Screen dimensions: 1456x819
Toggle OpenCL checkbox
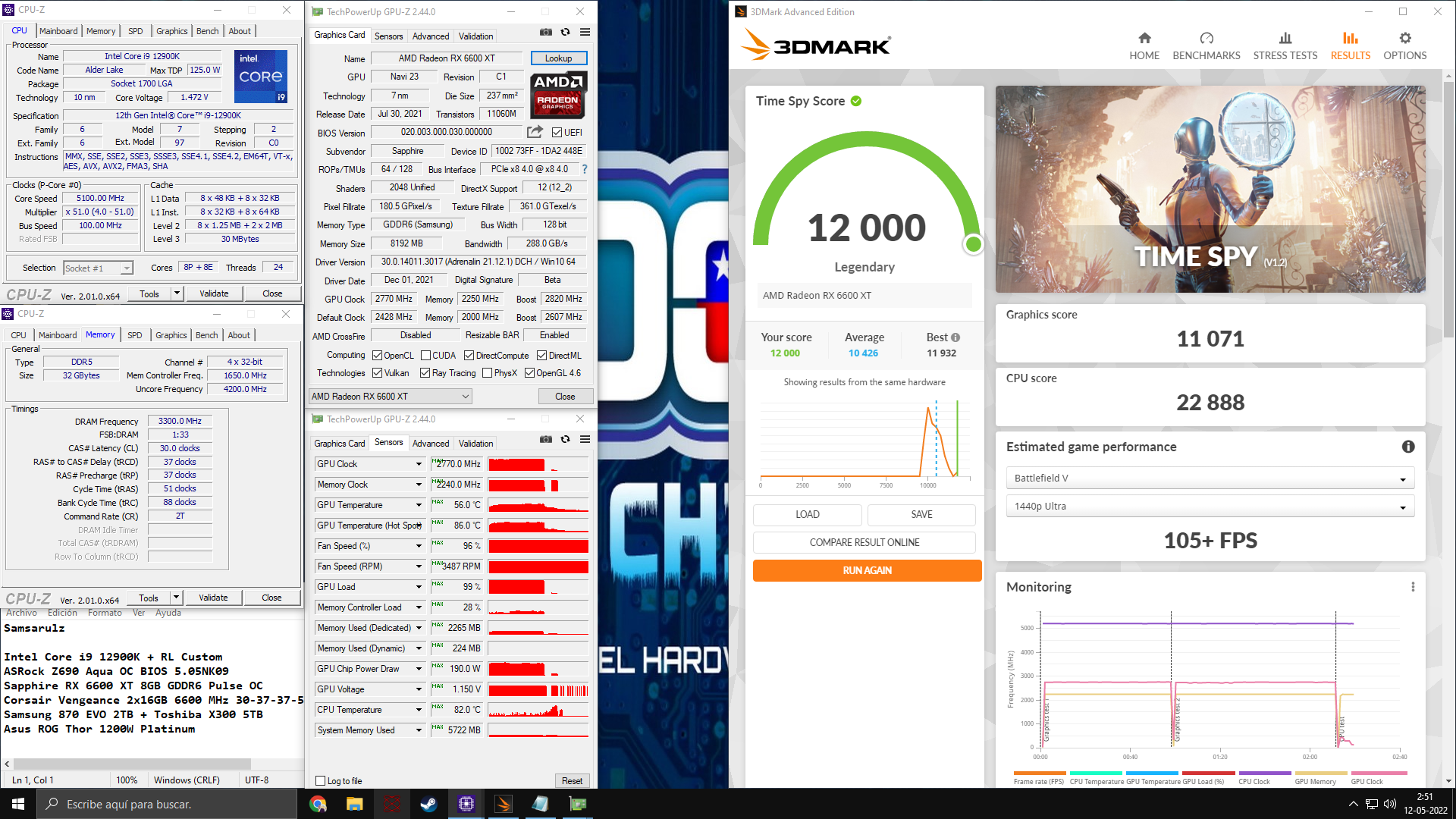pos(377,356)
